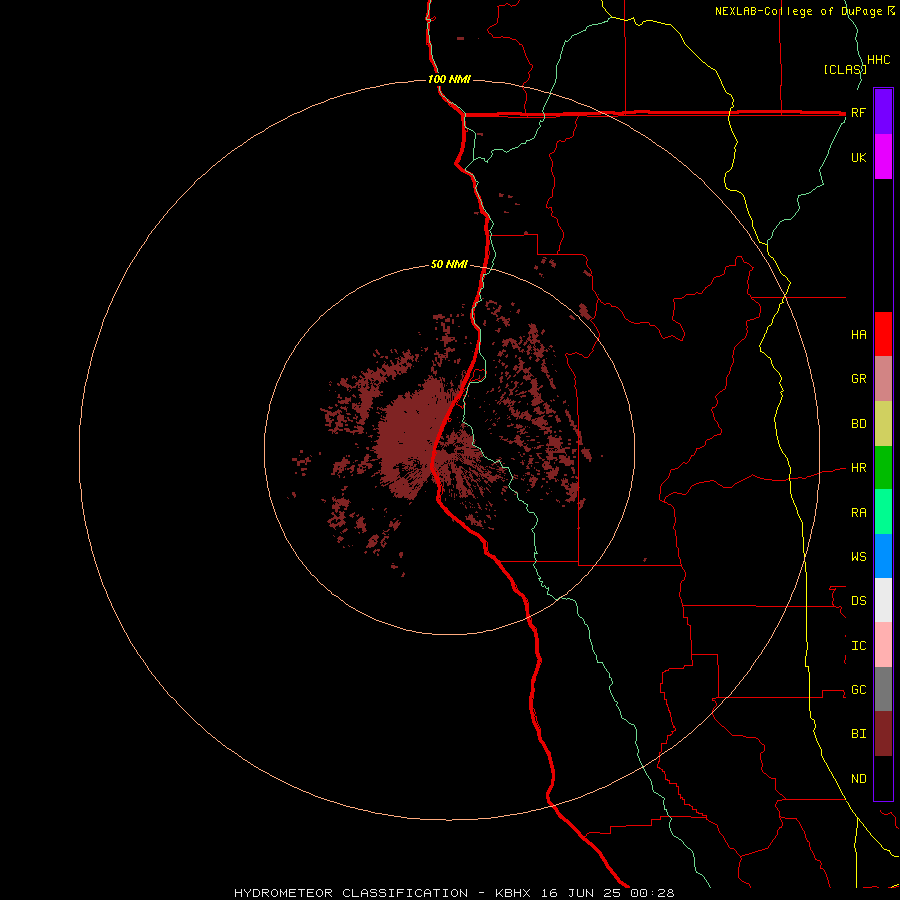Click the dark green HR swatch
Viewport: 900px width, 900px height.
pyautogui.click(x=883, y=468)
